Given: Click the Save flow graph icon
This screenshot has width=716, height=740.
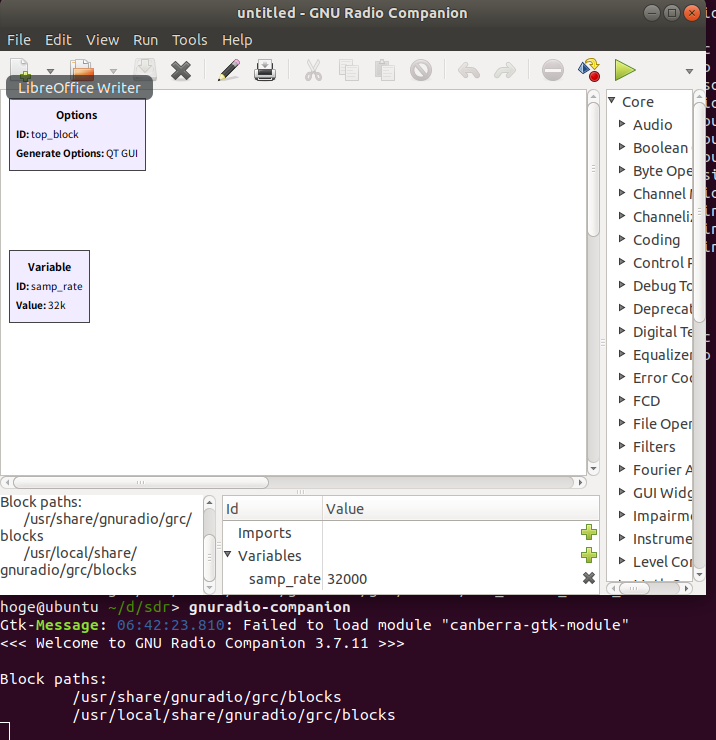Looking at the screenshot, I should coord(145,70).
